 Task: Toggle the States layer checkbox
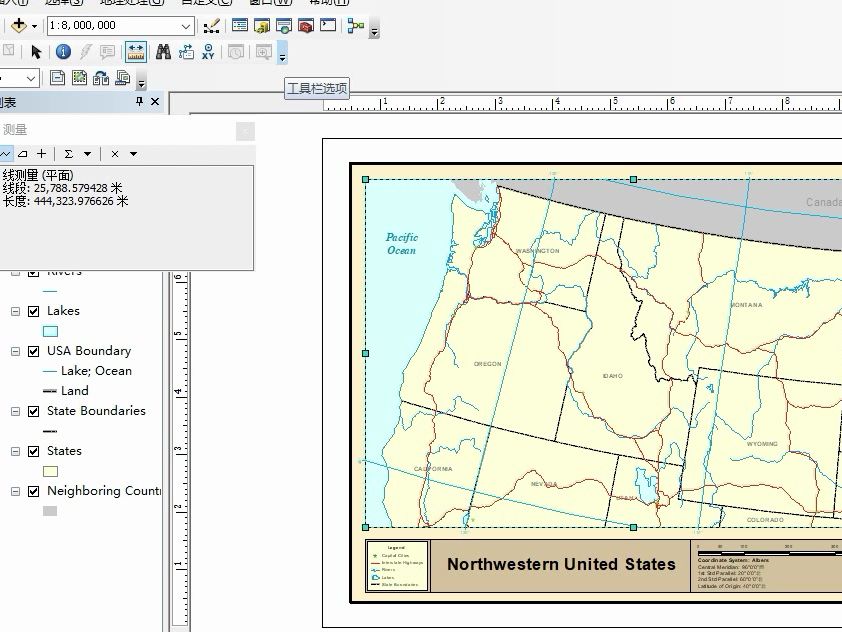tap(33, 451)
